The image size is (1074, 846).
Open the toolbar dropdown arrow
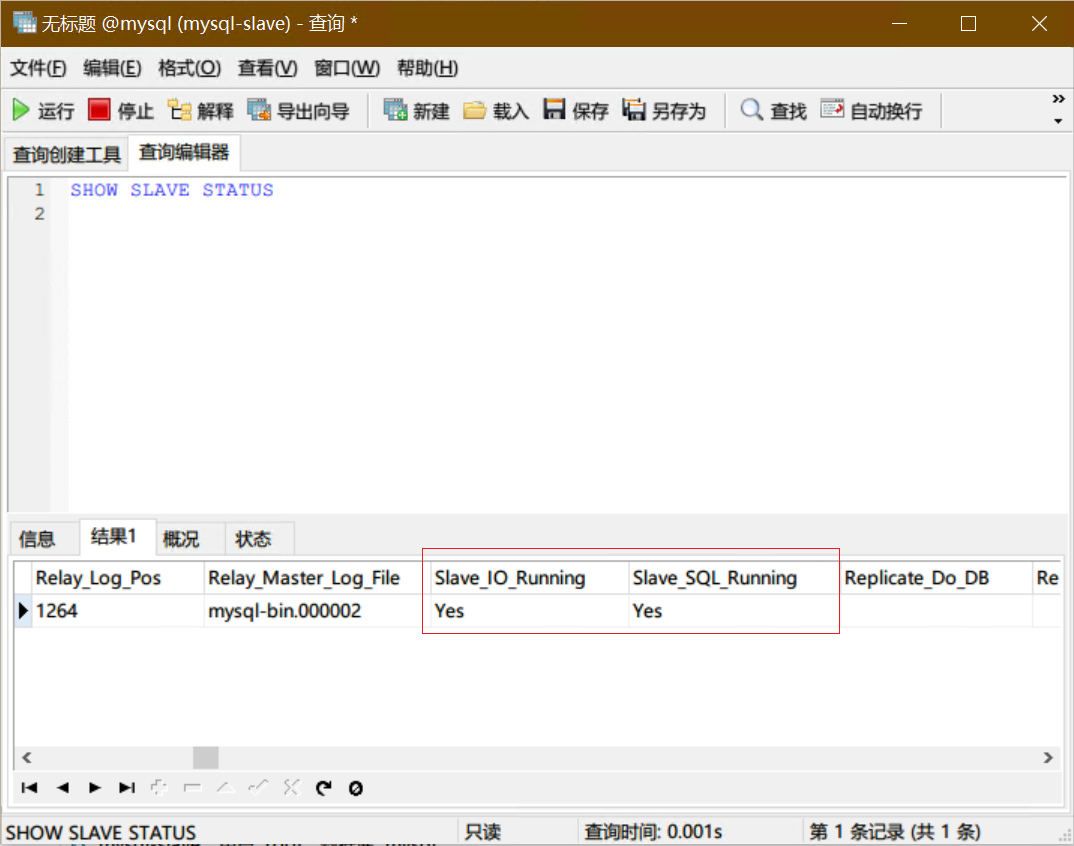click(1057, 122)
